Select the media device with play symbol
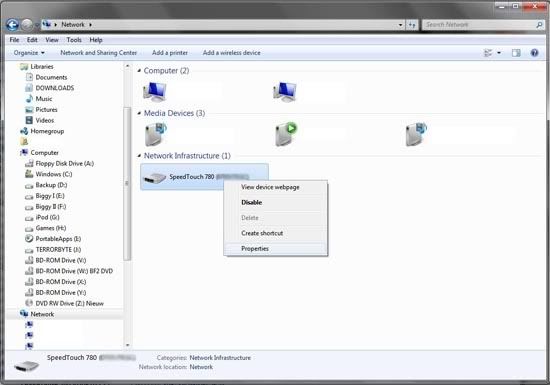Viewport: 550px width, 385px height. pos(286,134)
